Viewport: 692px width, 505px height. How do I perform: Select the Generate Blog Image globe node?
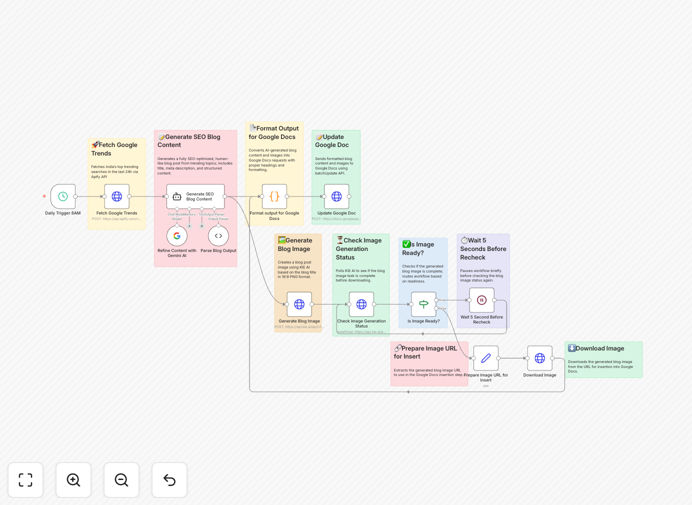pyautogui.click(x=299, y=304)
